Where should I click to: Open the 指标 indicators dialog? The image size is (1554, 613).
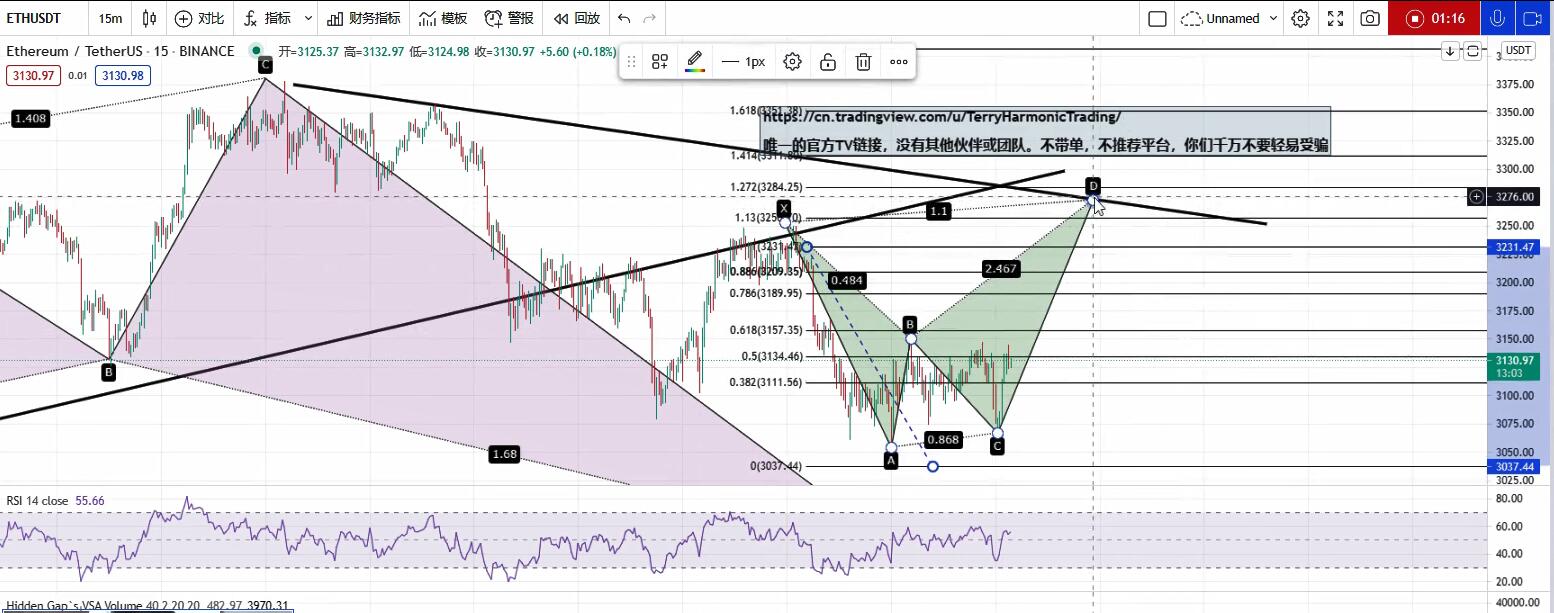point(267,18)
